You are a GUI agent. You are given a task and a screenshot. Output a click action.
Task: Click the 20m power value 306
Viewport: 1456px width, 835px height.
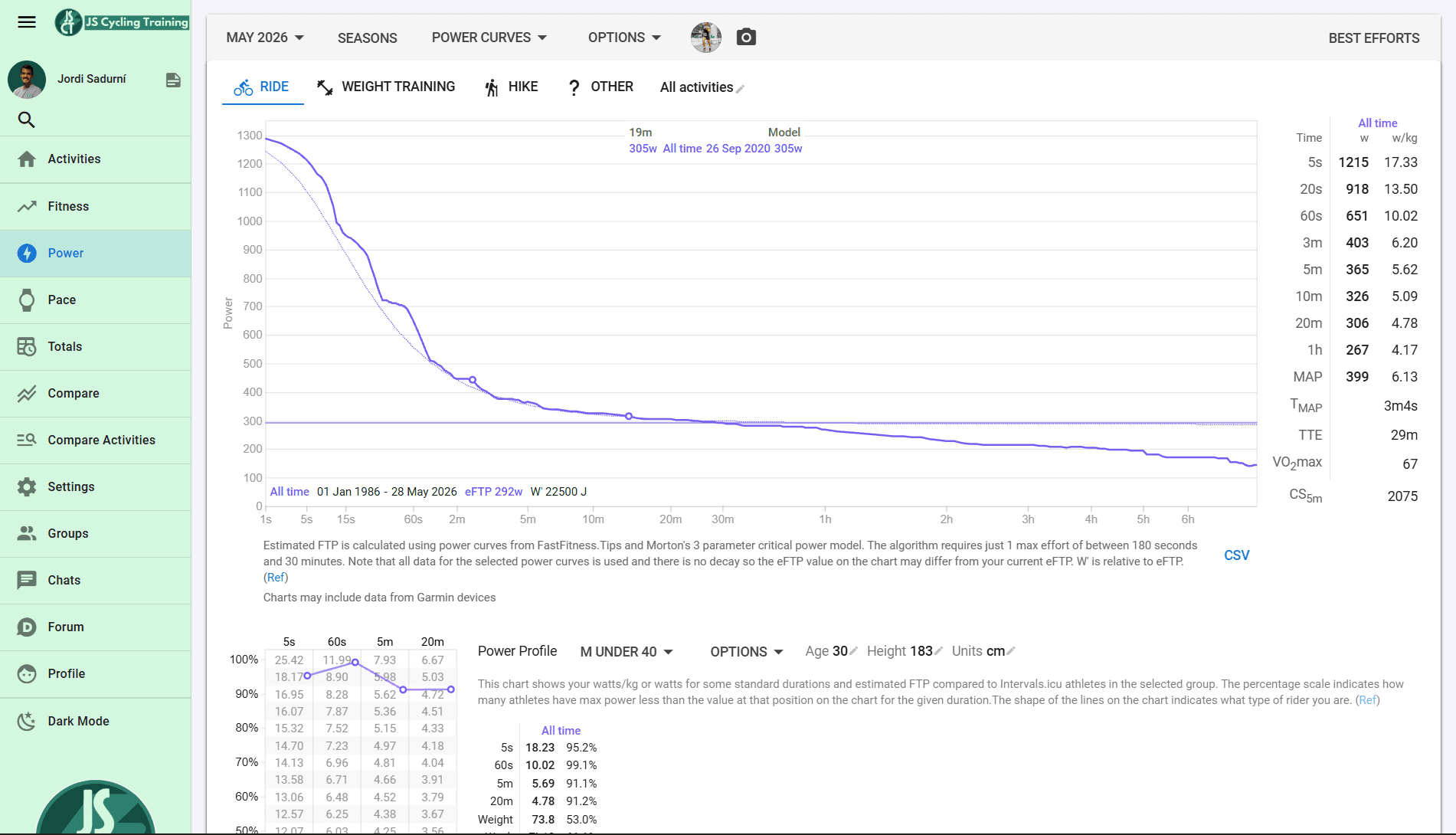[1356, 323]
